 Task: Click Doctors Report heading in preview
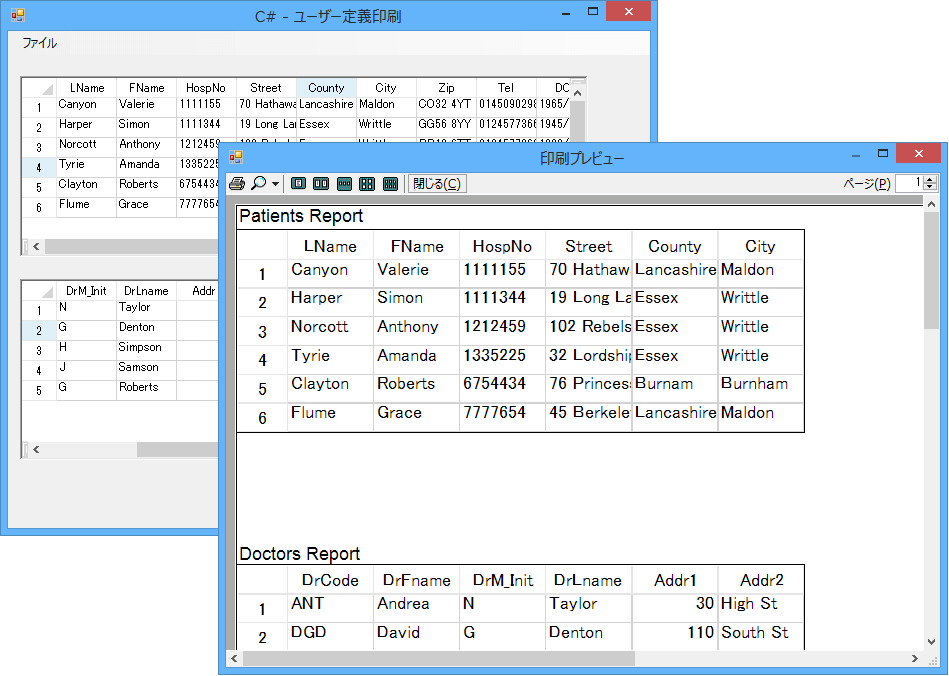(x=300, y=554)
